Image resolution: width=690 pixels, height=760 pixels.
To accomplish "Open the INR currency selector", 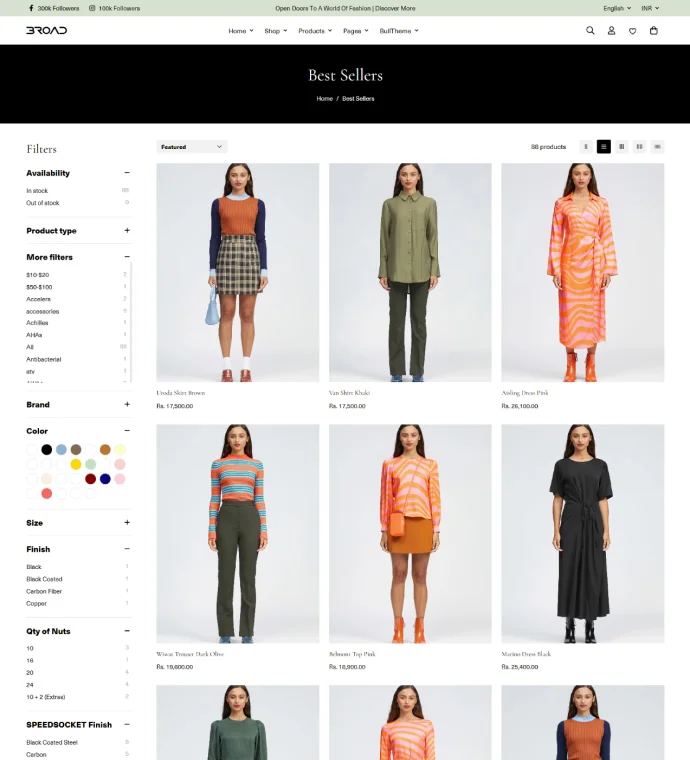I will [x=650, y=8].
